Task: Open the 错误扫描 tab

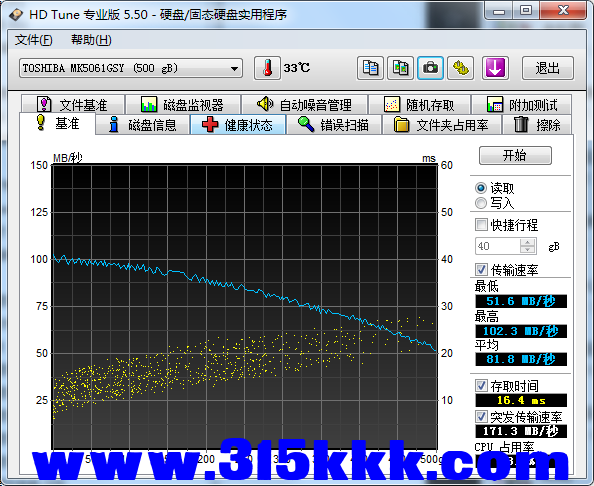Action: coord(334,125)
